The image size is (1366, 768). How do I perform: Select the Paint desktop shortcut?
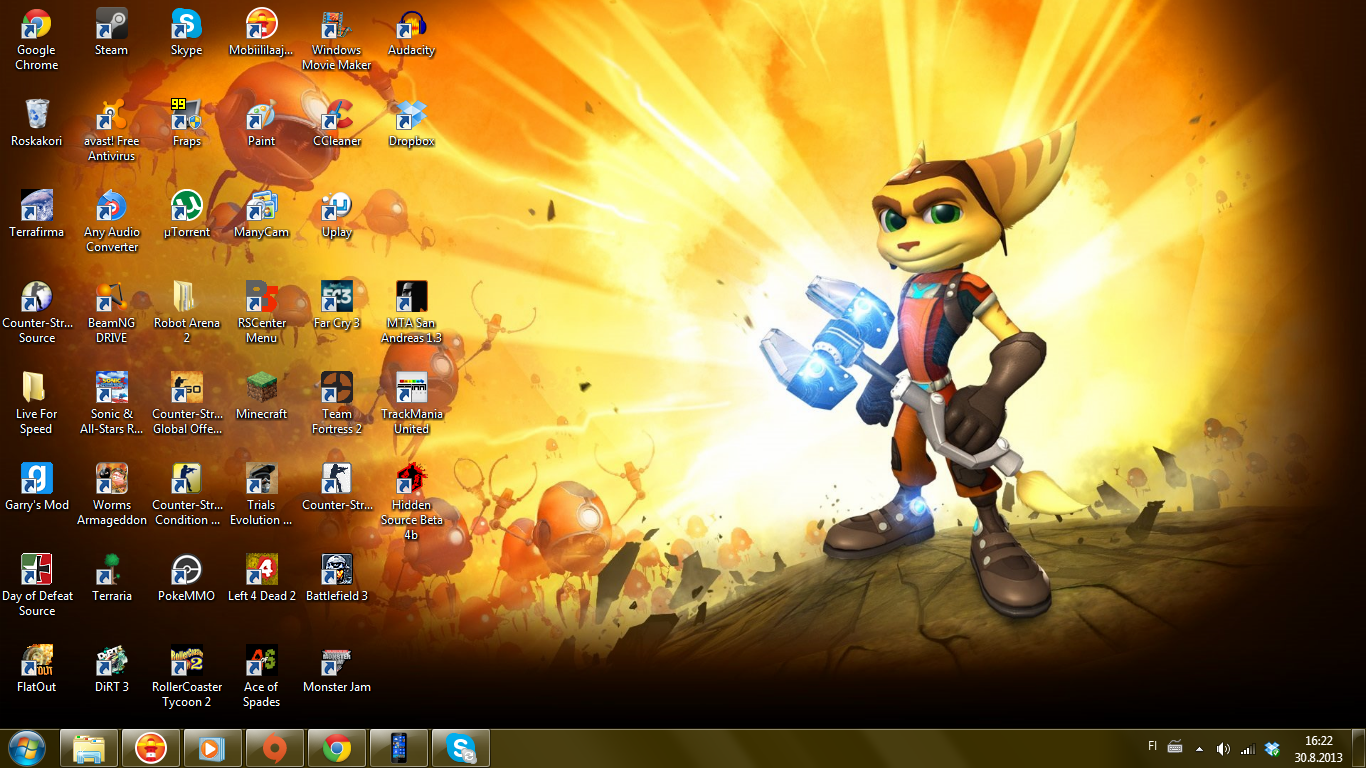(x=261, y=124)
